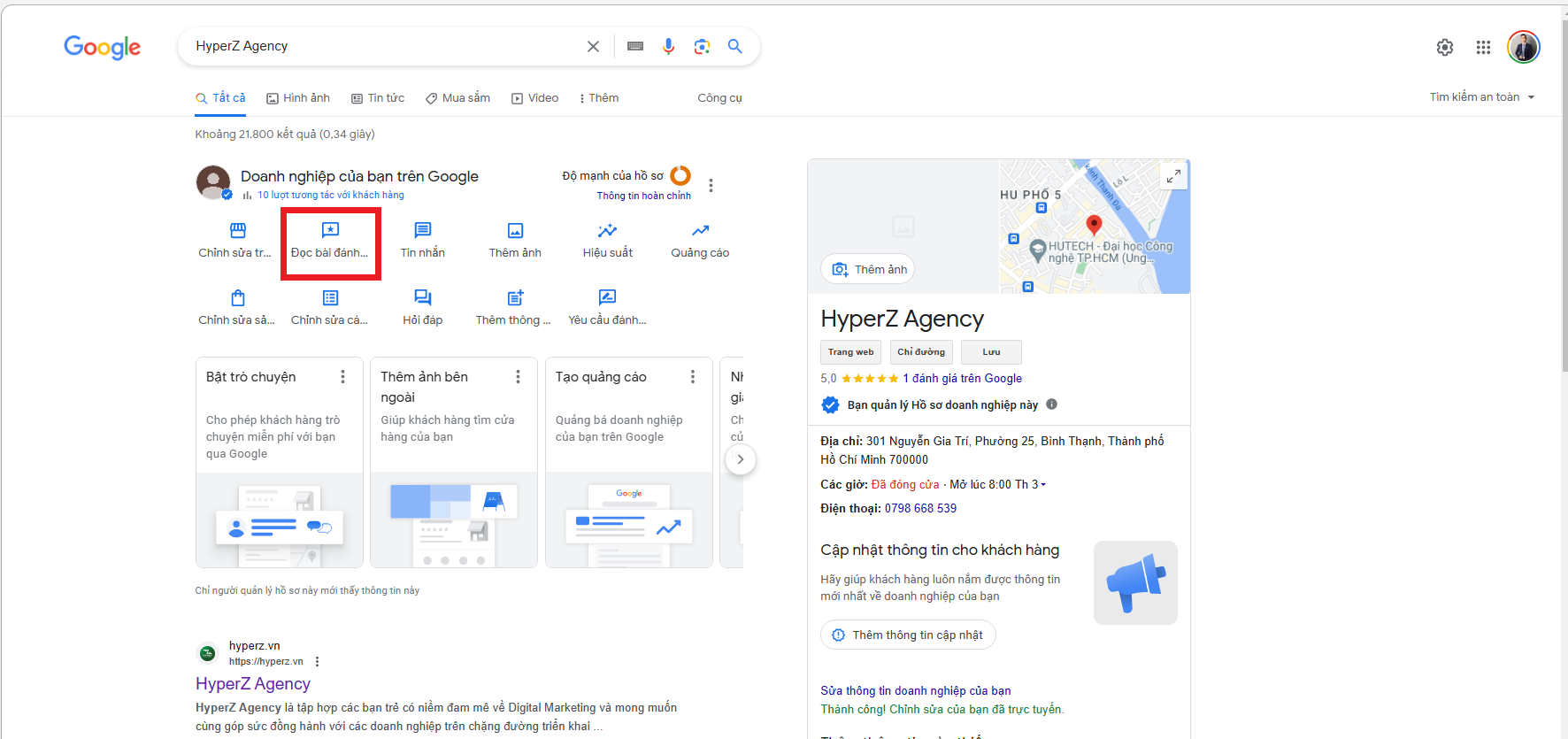Click the Thêm ảnh photo icon
Viewport: 1568px width, 739px height.
(515, 231)
